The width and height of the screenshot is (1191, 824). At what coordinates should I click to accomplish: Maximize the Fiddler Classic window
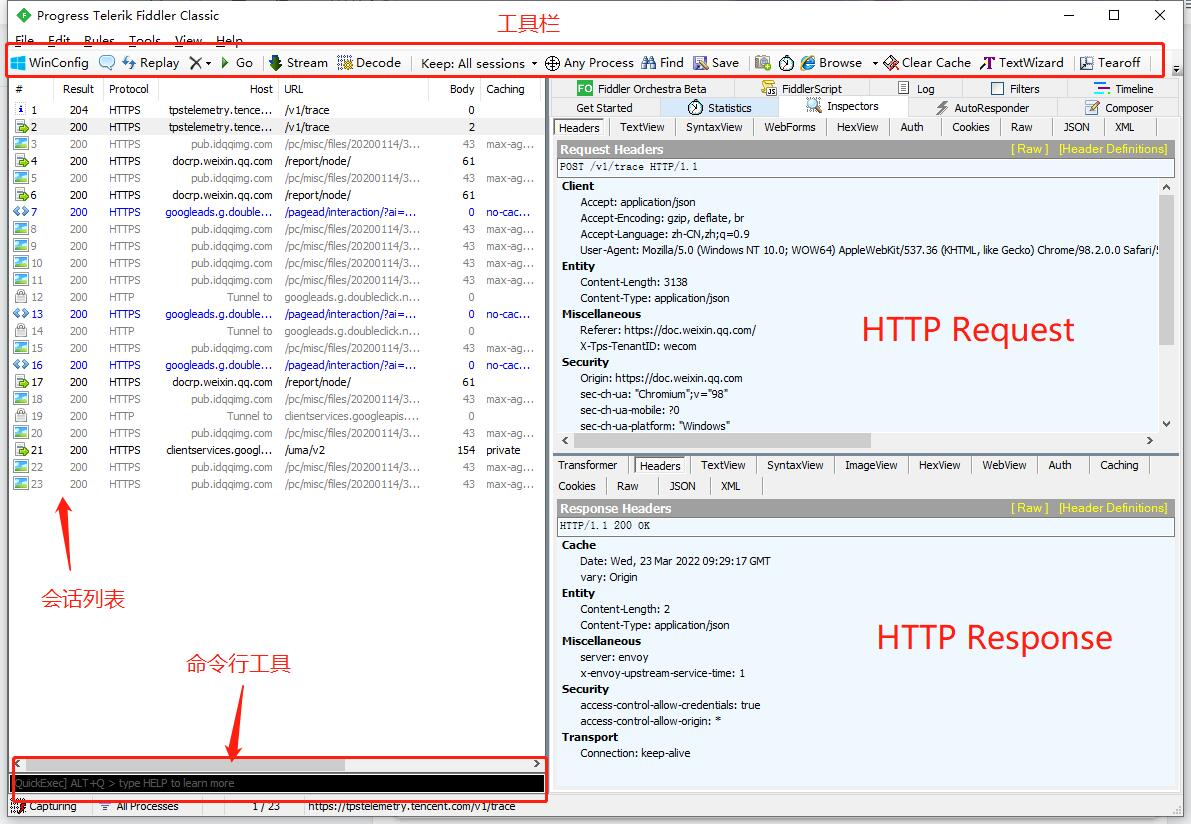coord(1114,15)
